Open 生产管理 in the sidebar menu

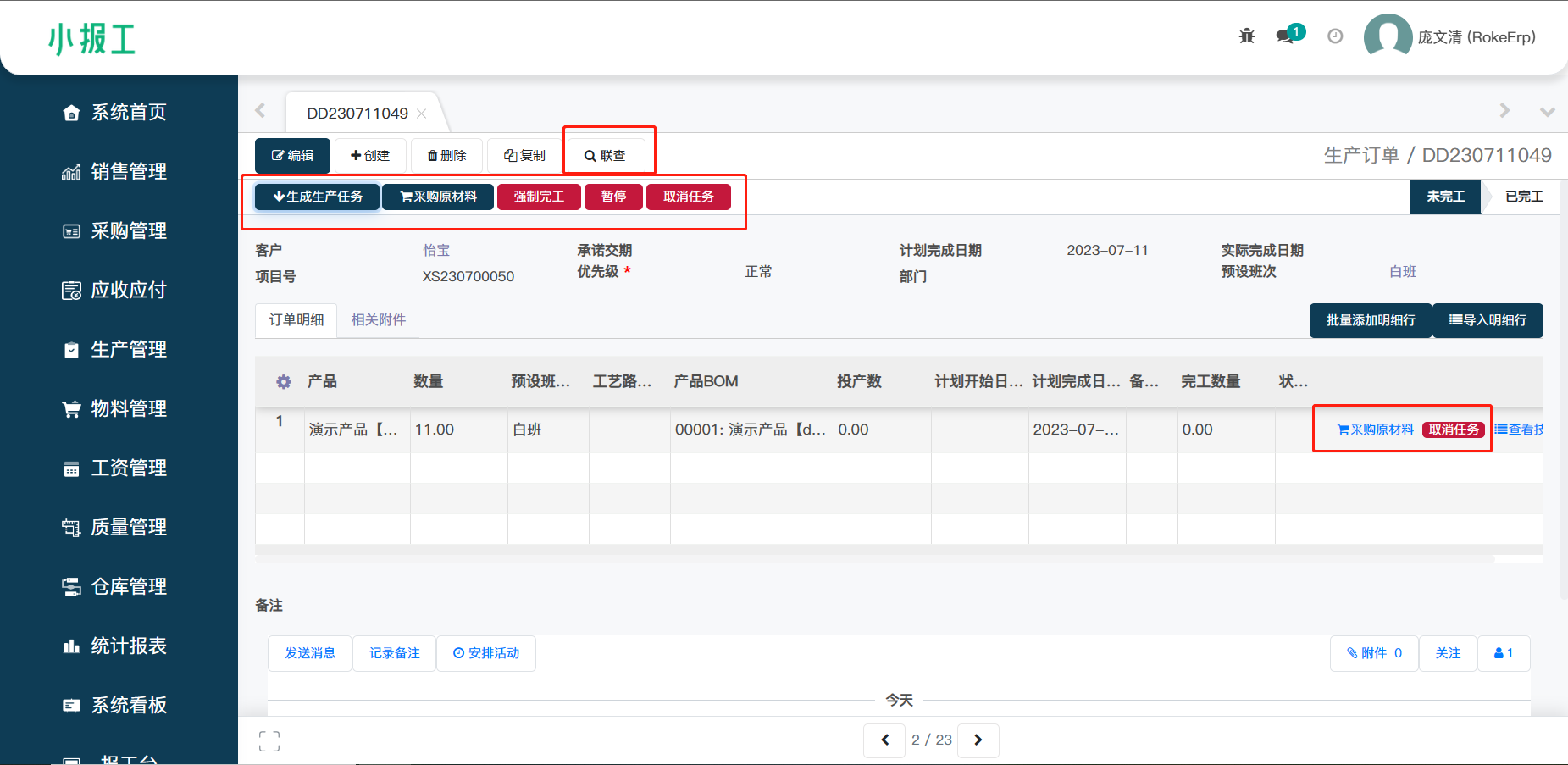[128, 349]
